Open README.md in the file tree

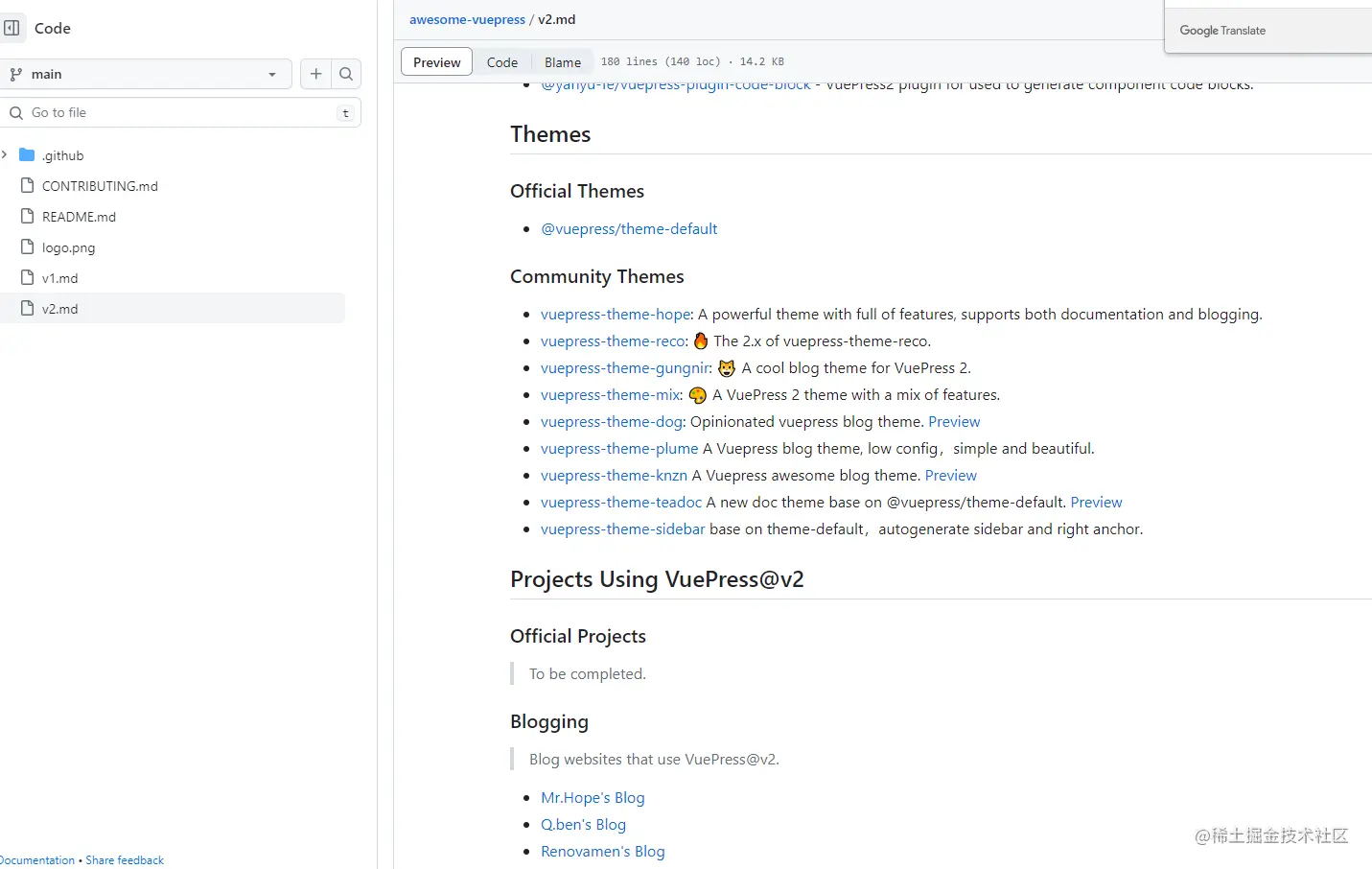click(79, 217)
